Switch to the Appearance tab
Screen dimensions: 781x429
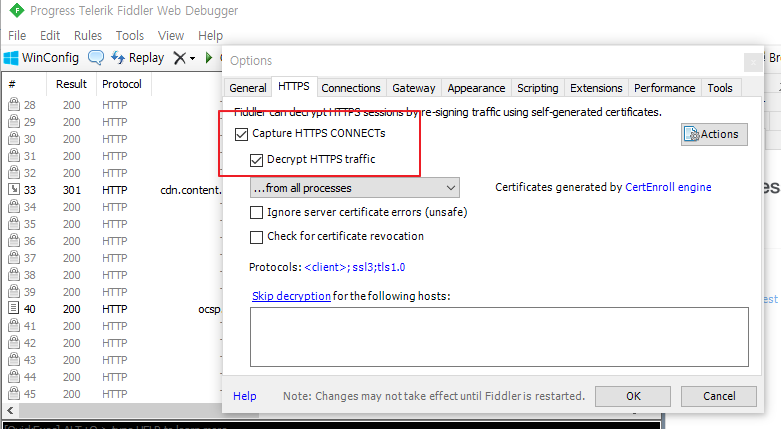click(476, 88)
